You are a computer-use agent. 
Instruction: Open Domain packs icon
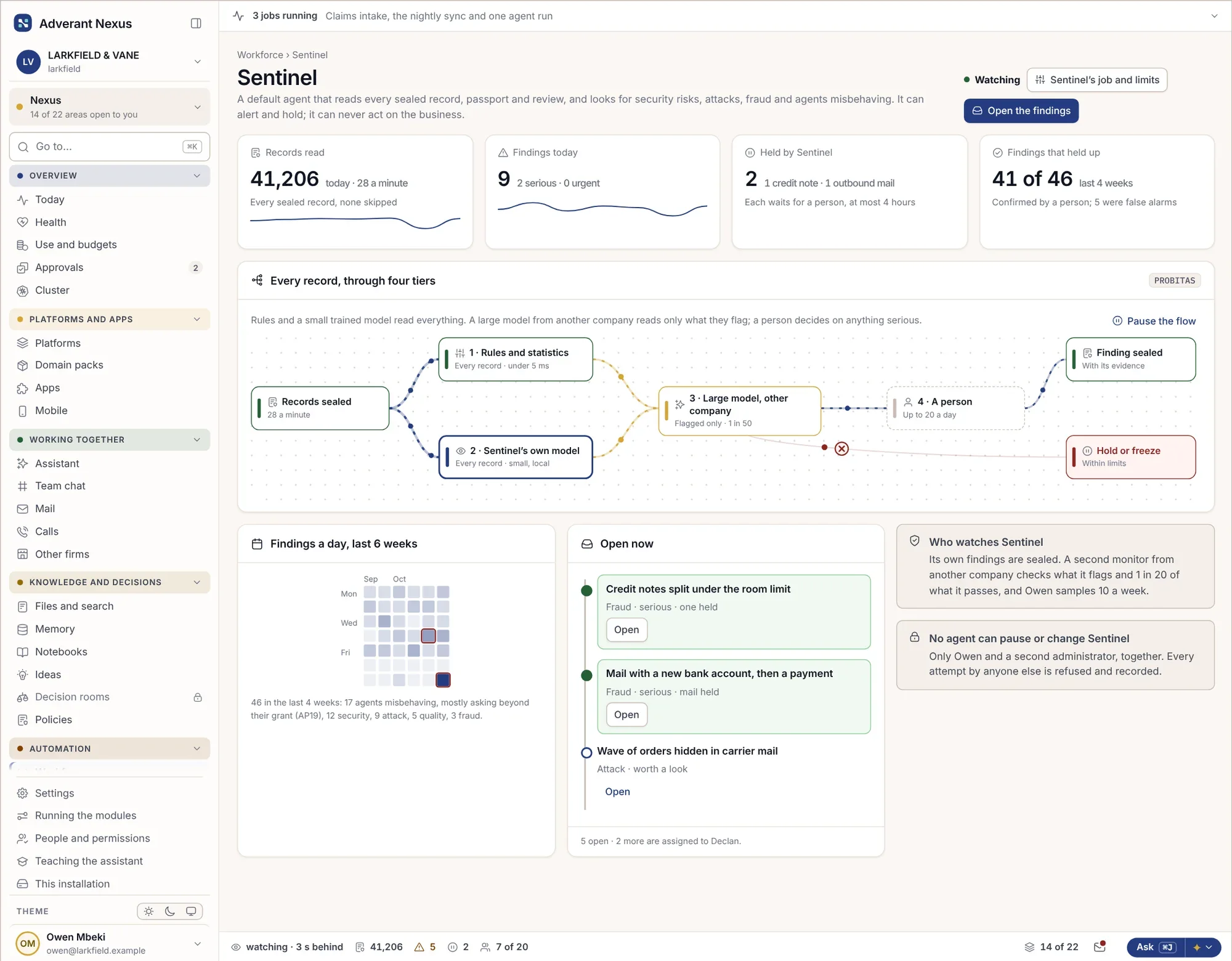[x=23, y=365]
